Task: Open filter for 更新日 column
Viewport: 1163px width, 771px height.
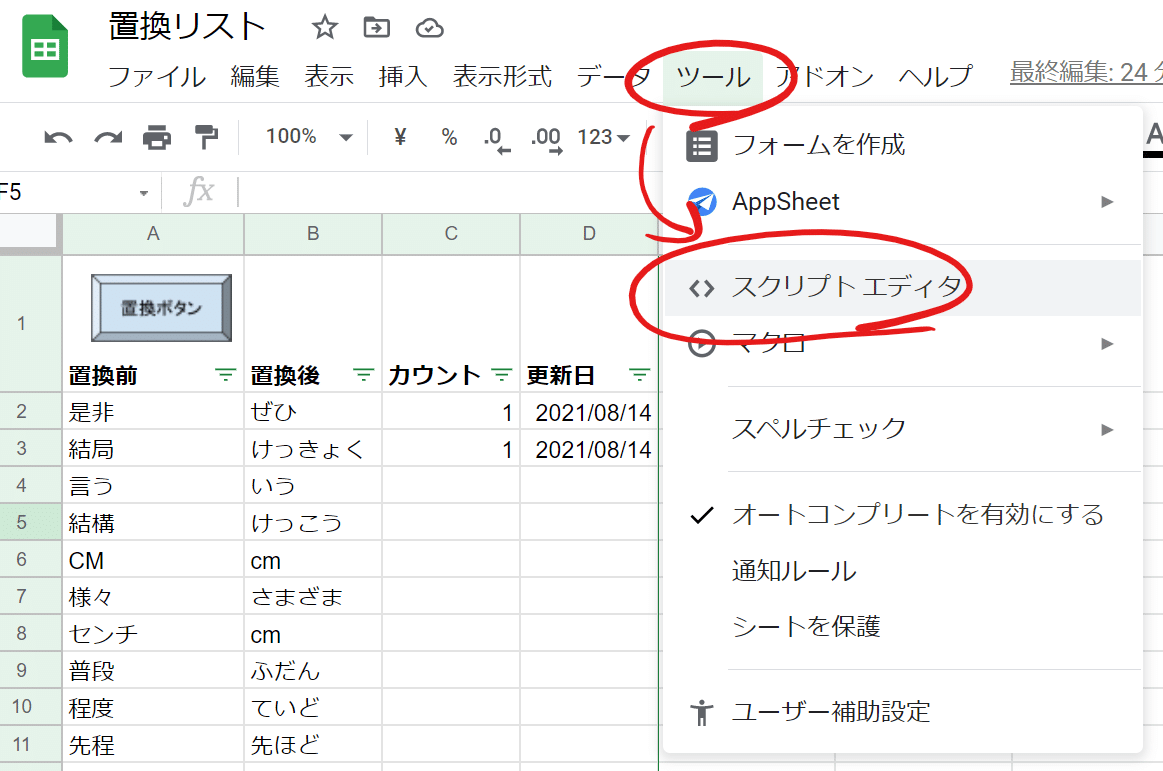Action: [639, 375]
